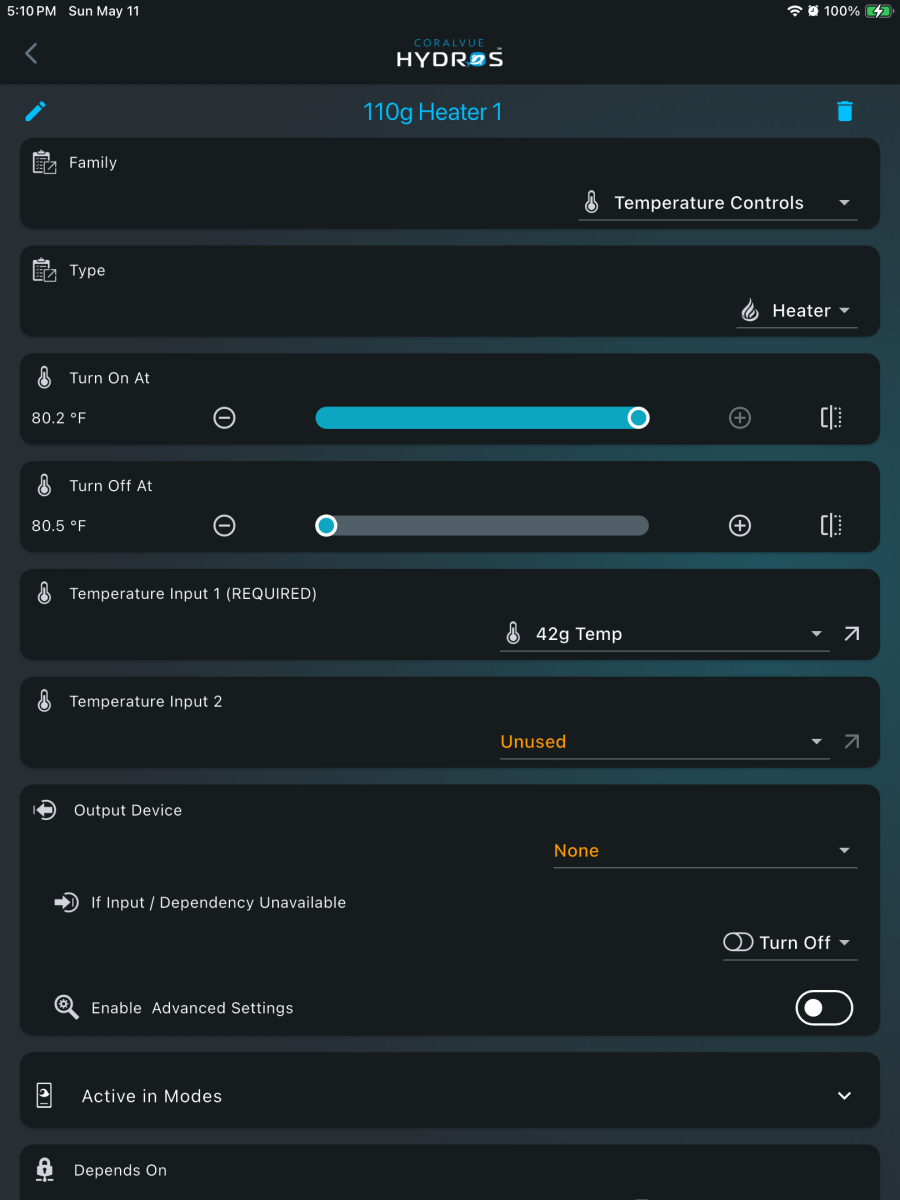Tap the 110g Heater 1 title
The height and width of the screenshot is (1200, 900).
click(433, 112)
